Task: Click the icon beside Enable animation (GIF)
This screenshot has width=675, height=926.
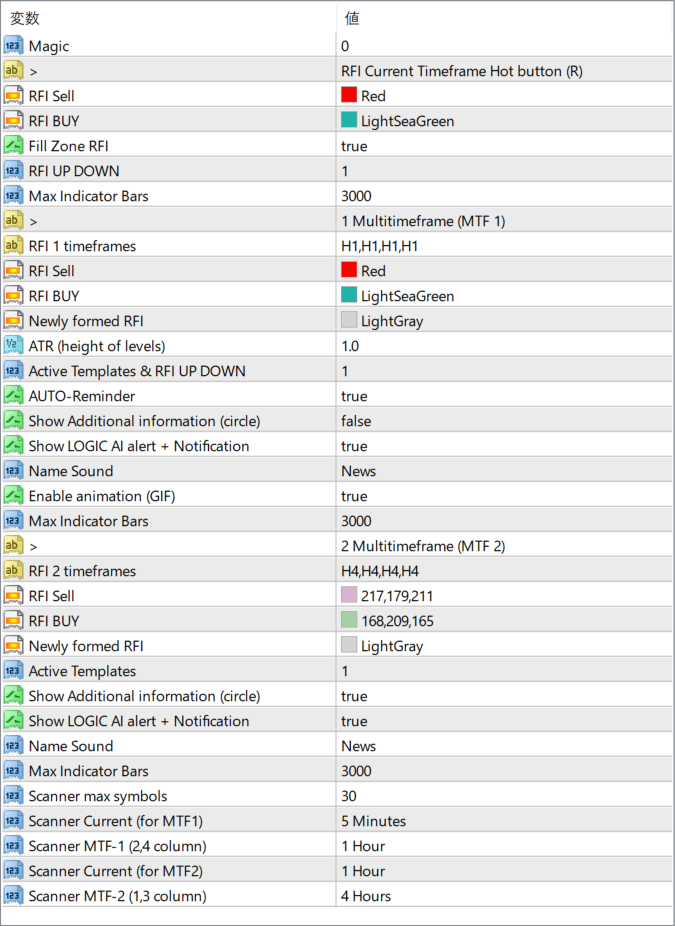Action: coord(14,496)
